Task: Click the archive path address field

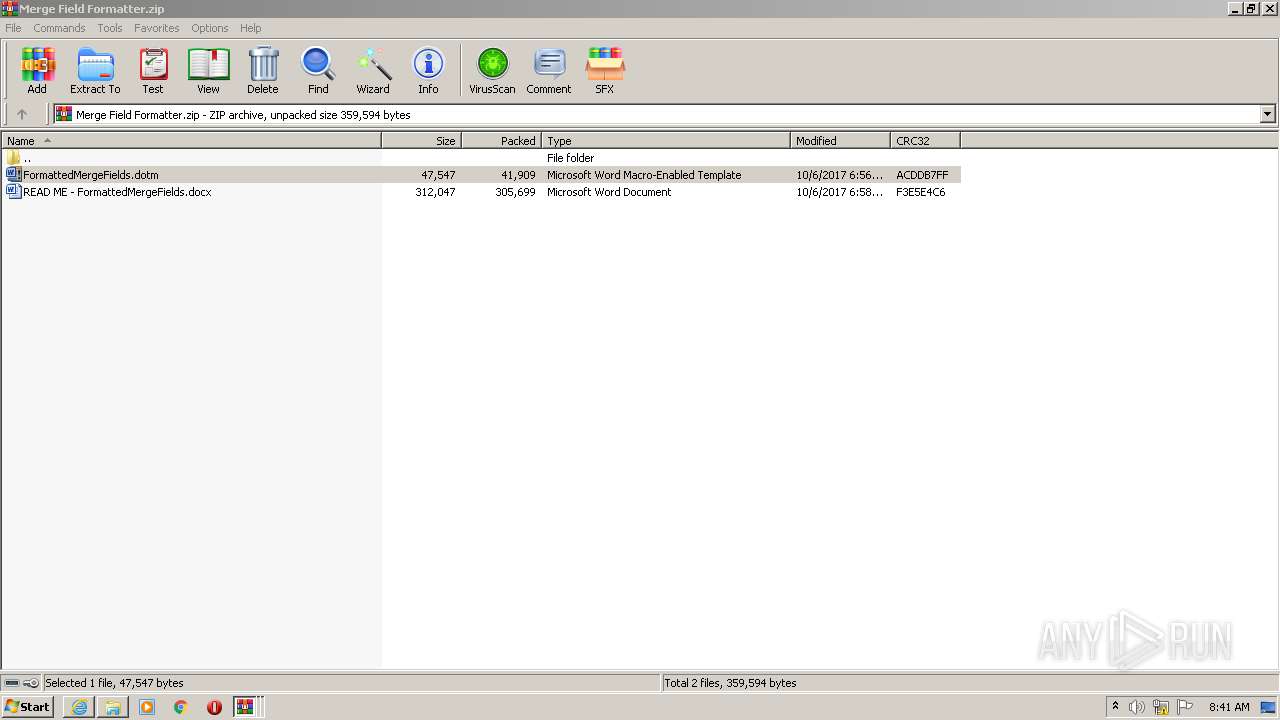Action: [665, 114]
